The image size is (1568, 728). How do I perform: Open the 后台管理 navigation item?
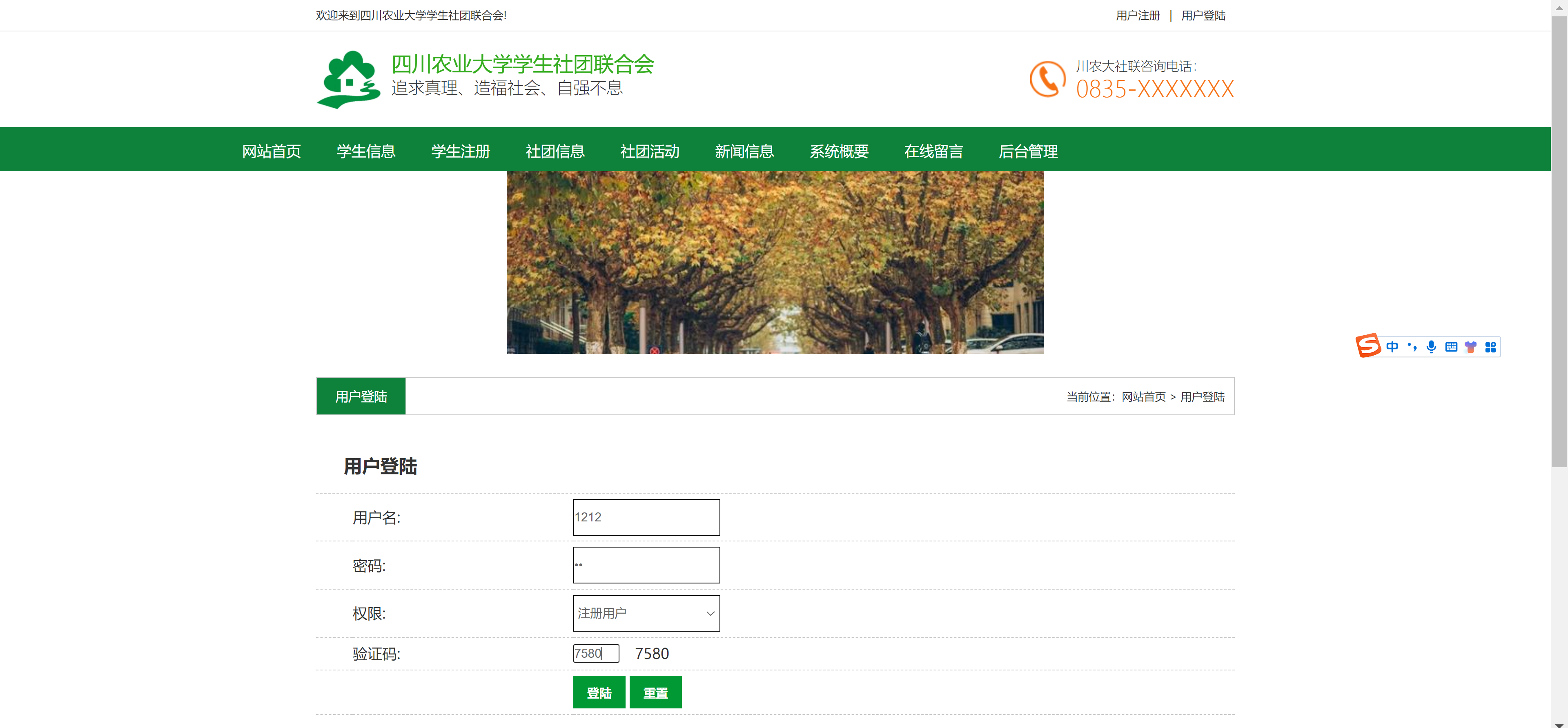[x=1027, y=151]
